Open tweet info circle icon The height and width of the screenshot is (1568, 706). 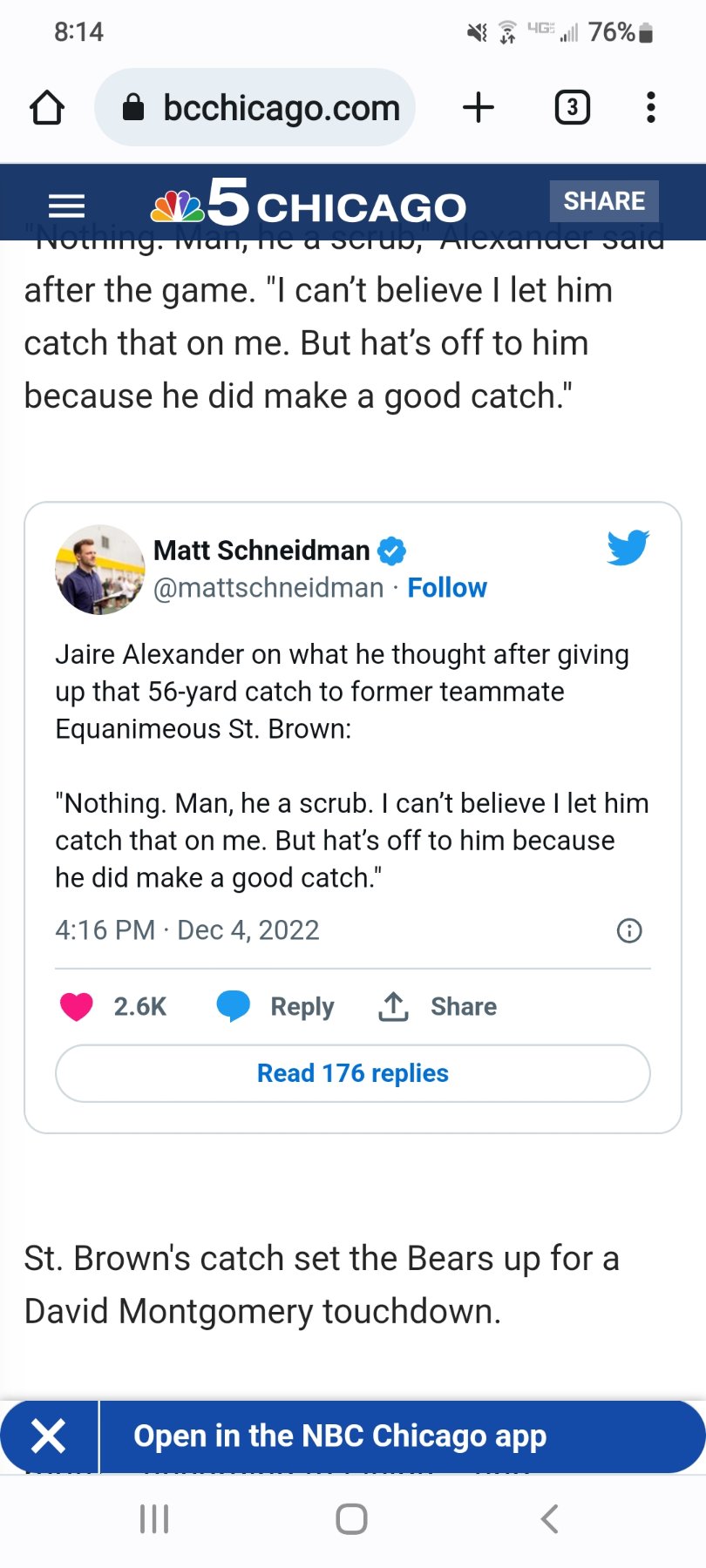click(x=629, y=931)
